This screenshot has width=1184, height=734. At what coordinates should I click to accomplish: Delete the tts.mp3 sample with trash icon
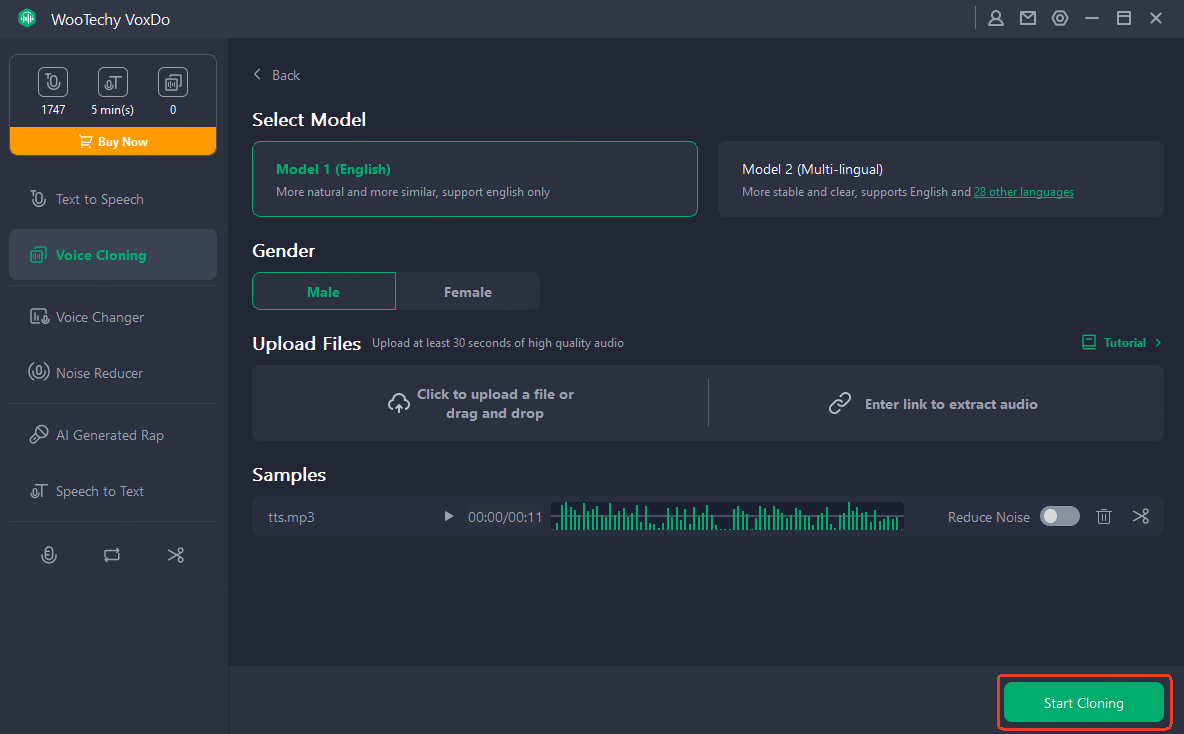(1104, 517)
